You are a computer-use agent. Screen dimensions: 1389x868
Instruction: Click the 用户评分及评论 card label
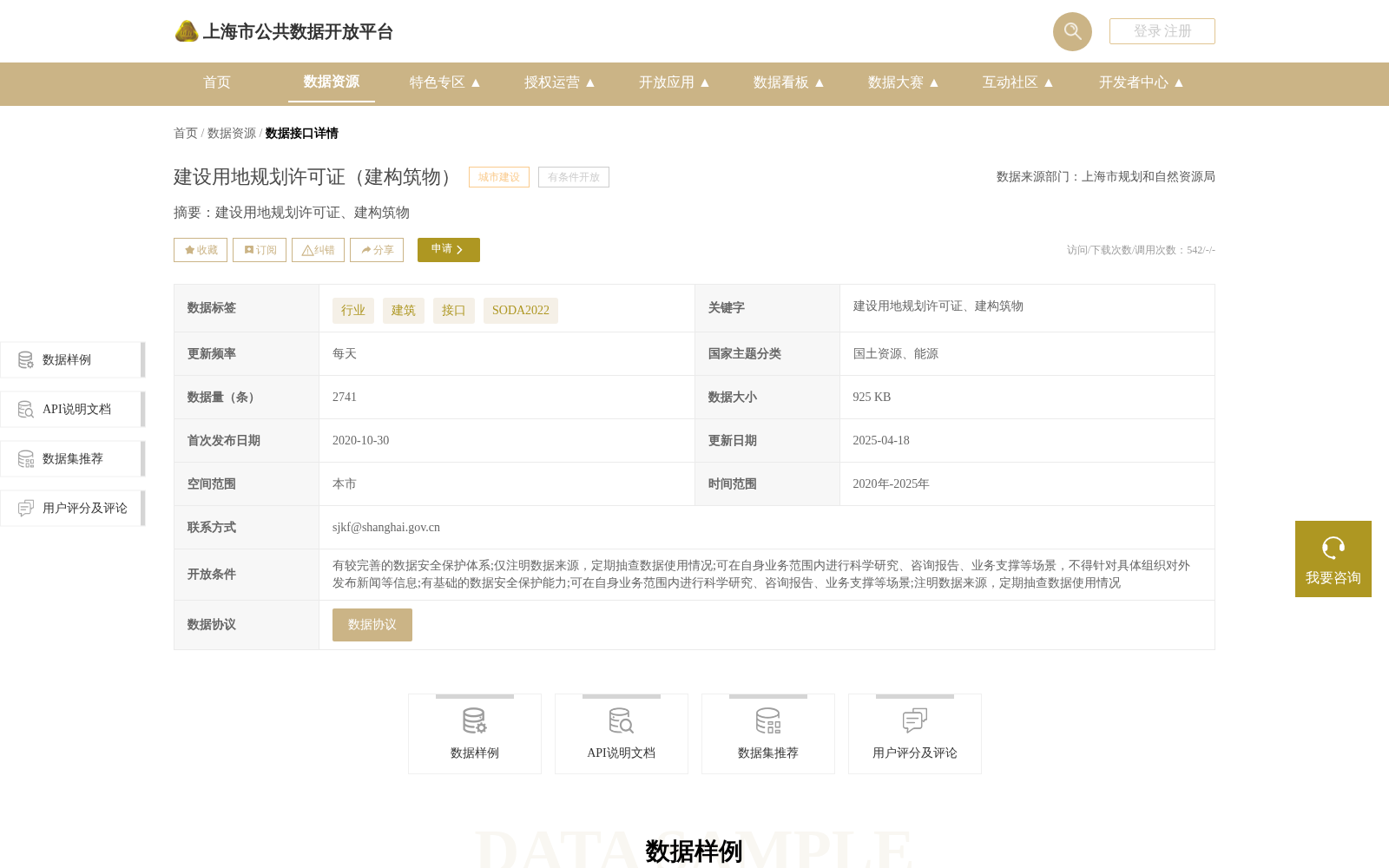coord(915,753)
